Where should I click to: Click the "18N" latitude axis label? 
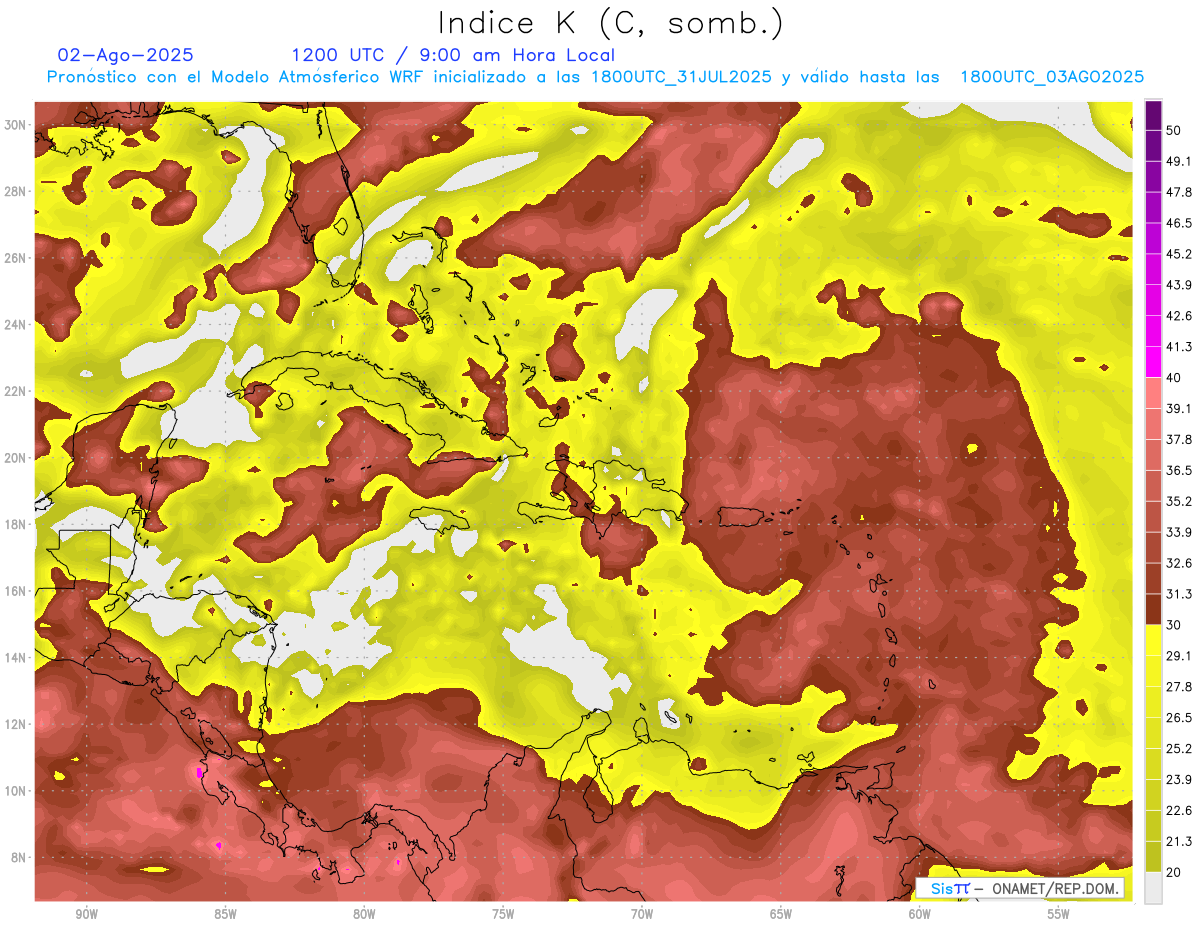(x=16, y=524)
